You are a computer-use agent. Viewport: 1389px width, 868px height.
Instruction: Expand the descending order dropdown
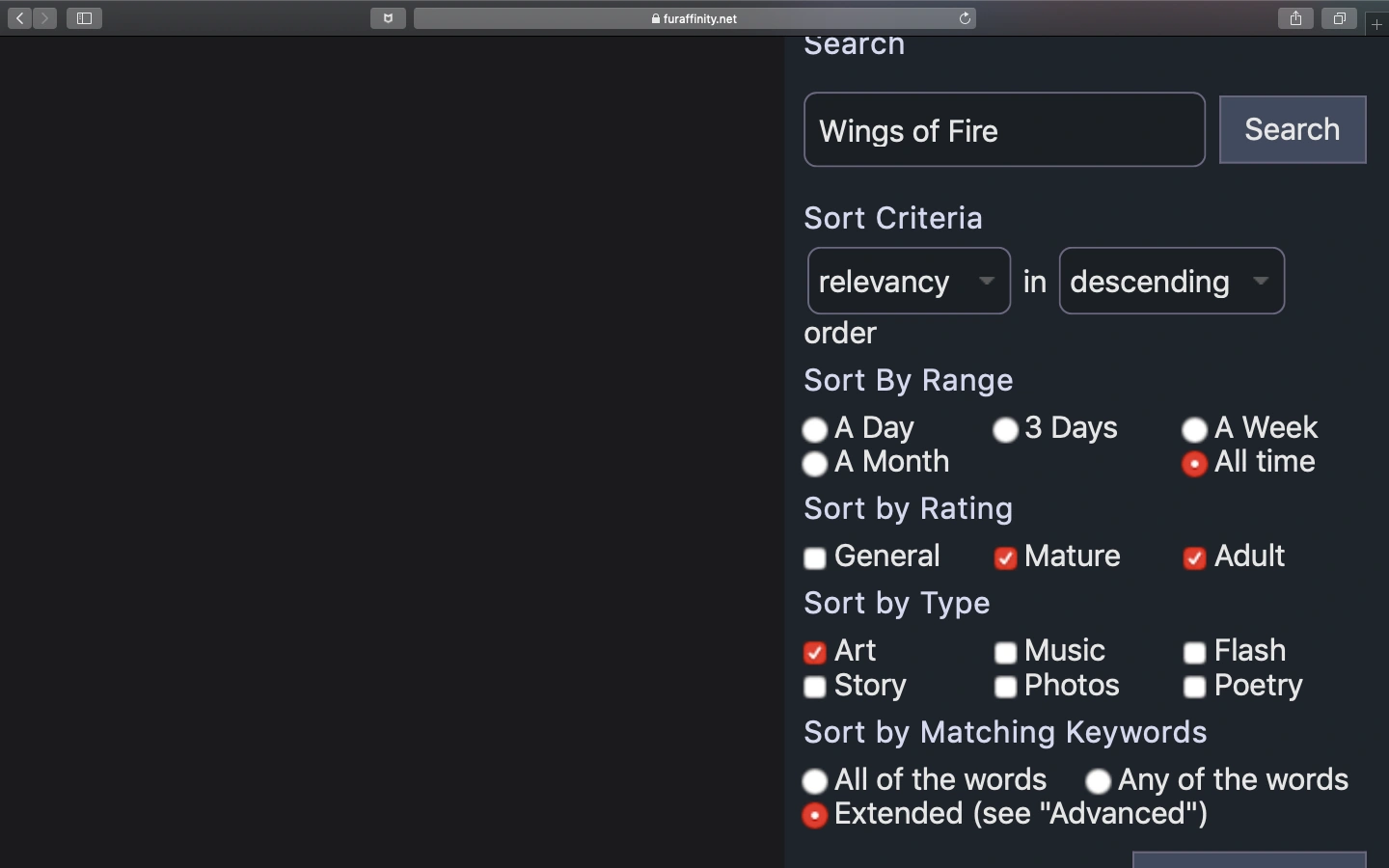point(1171,281)
